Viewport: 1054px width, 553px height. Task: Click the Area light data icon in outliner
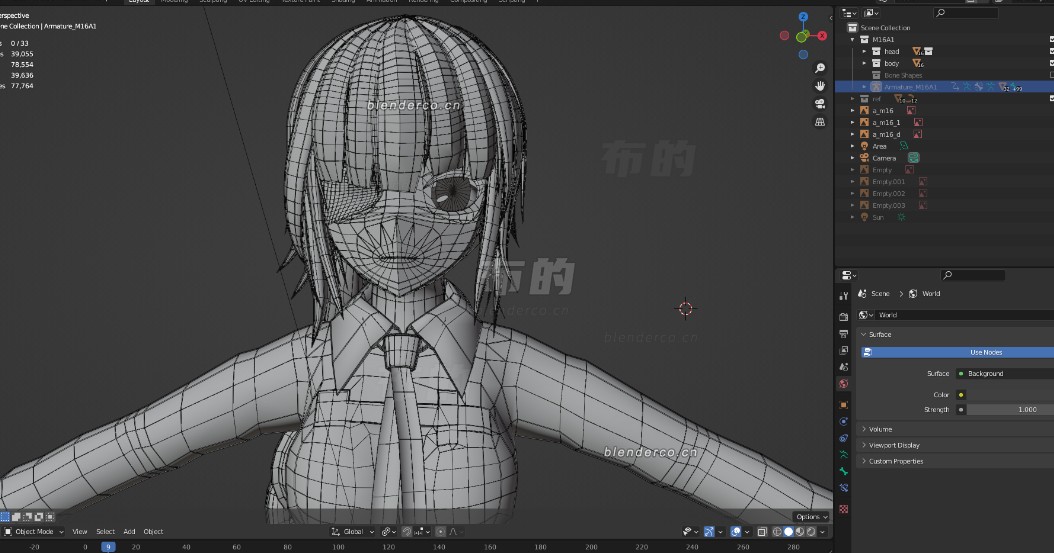(x=904, y=146)
